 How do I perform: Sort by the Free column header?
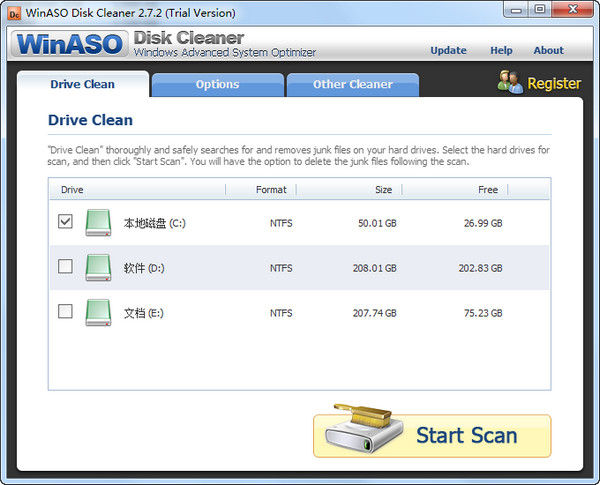(455, 189)
